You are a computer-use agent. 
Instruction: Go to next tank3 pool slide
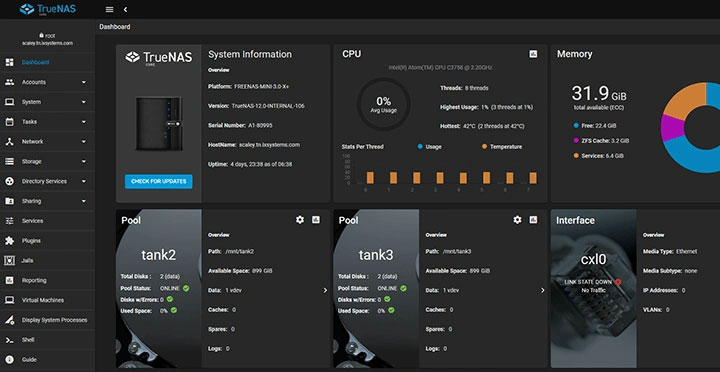coord(543,290)
